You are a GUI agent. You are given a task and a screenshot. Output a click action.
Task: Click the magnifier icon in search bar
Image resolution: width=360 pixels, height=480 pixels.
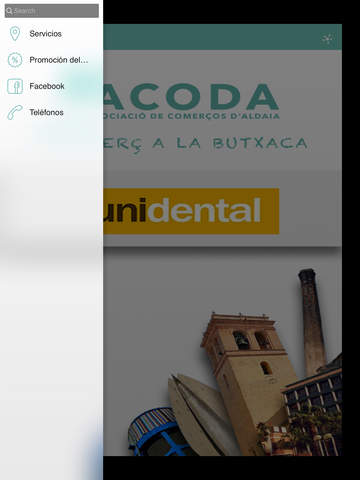click(x=9, y=11)
